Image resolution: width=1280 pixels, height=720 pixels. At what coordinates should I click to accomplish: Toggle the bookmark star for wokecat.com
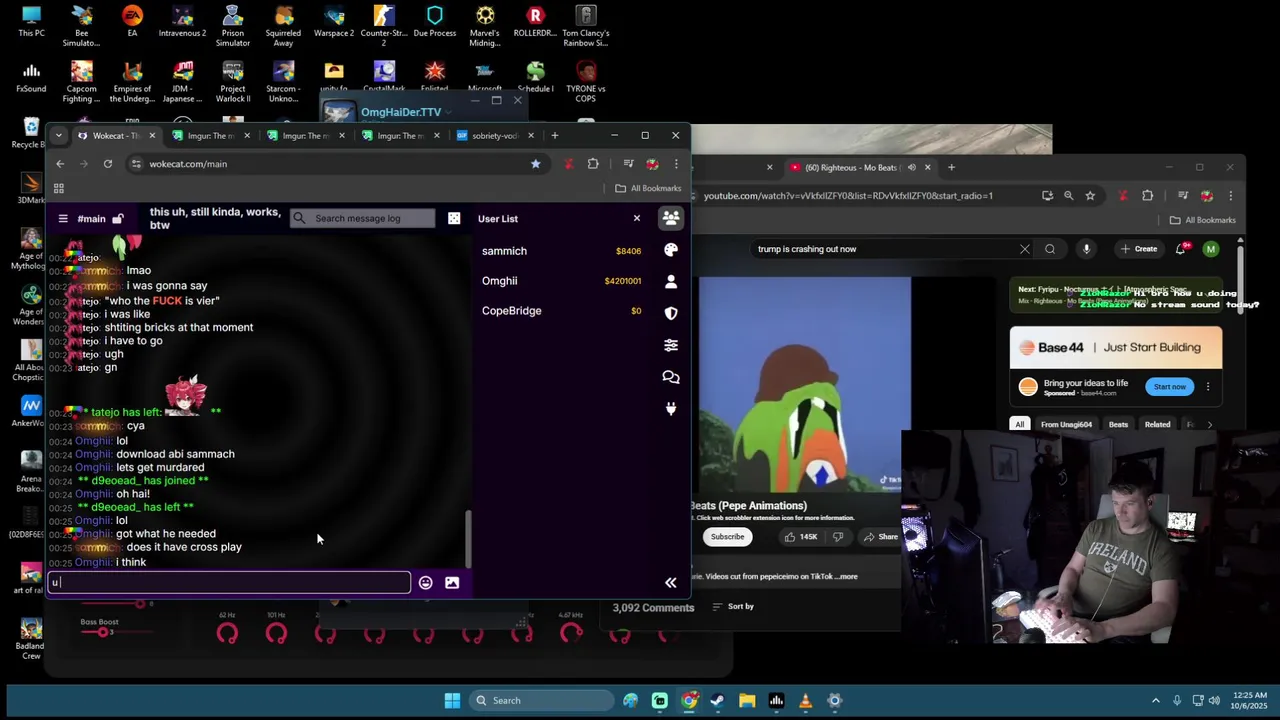(536, 164)
